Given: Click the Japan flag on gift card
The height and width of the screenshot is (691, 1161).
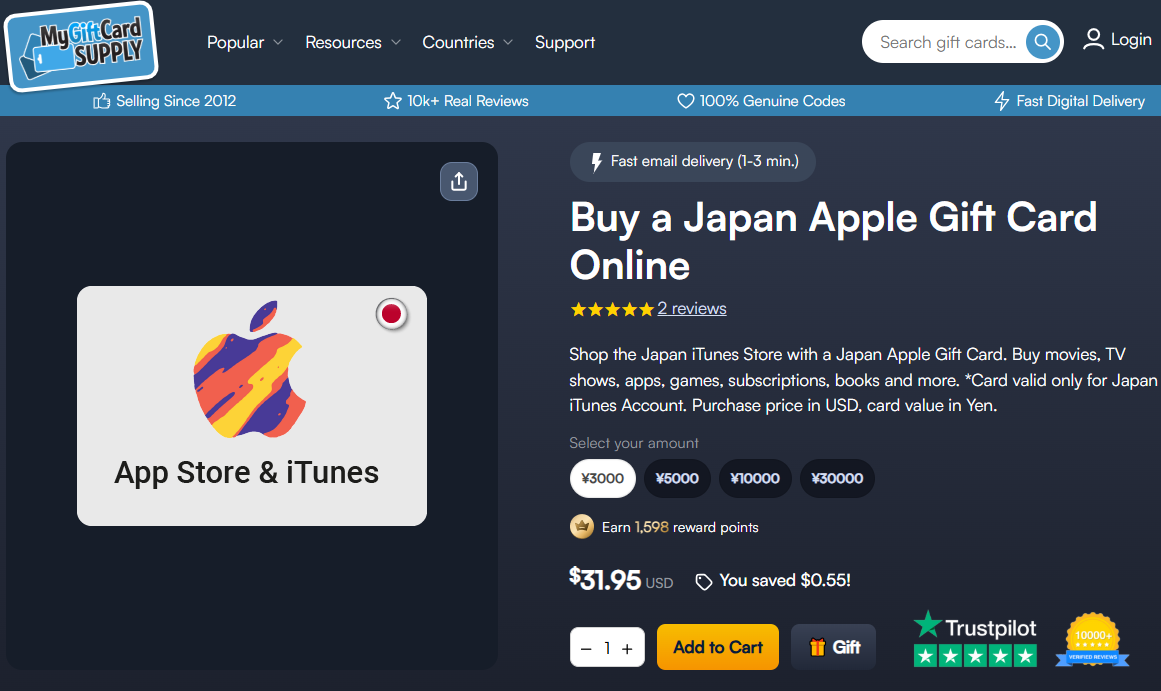Looking at the screenshot, I should pyautogui.click(x=392, y=314).
